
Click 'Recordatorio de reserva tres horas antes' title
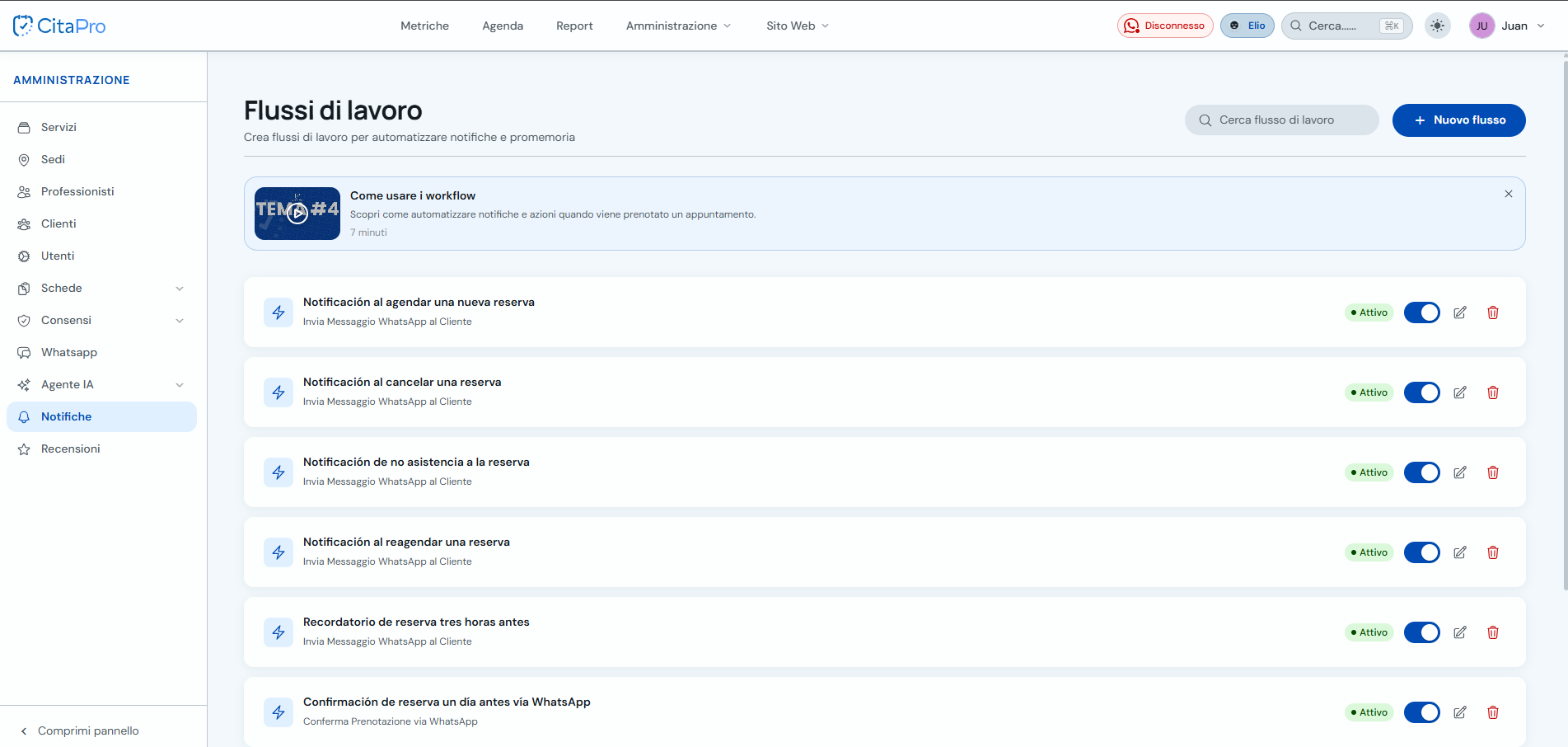coord(416,622)
